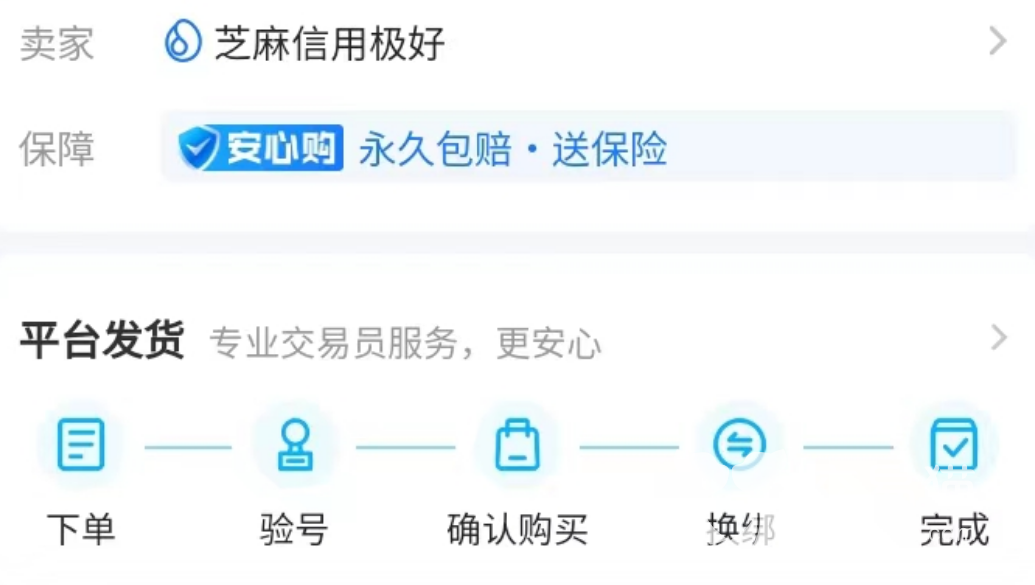
Task: Tap the 卖家 row label
Action: pos(57,44)
